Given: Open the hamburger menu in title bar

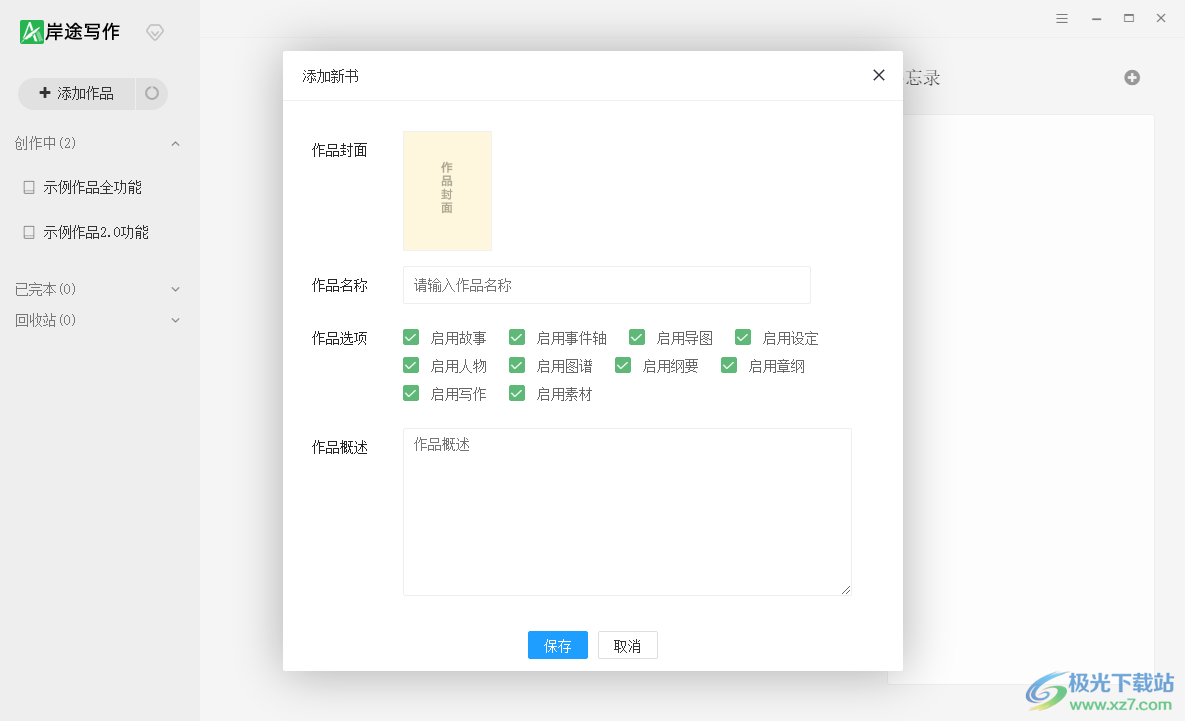Looking at the screenshot, I should tap(1062, 18).
